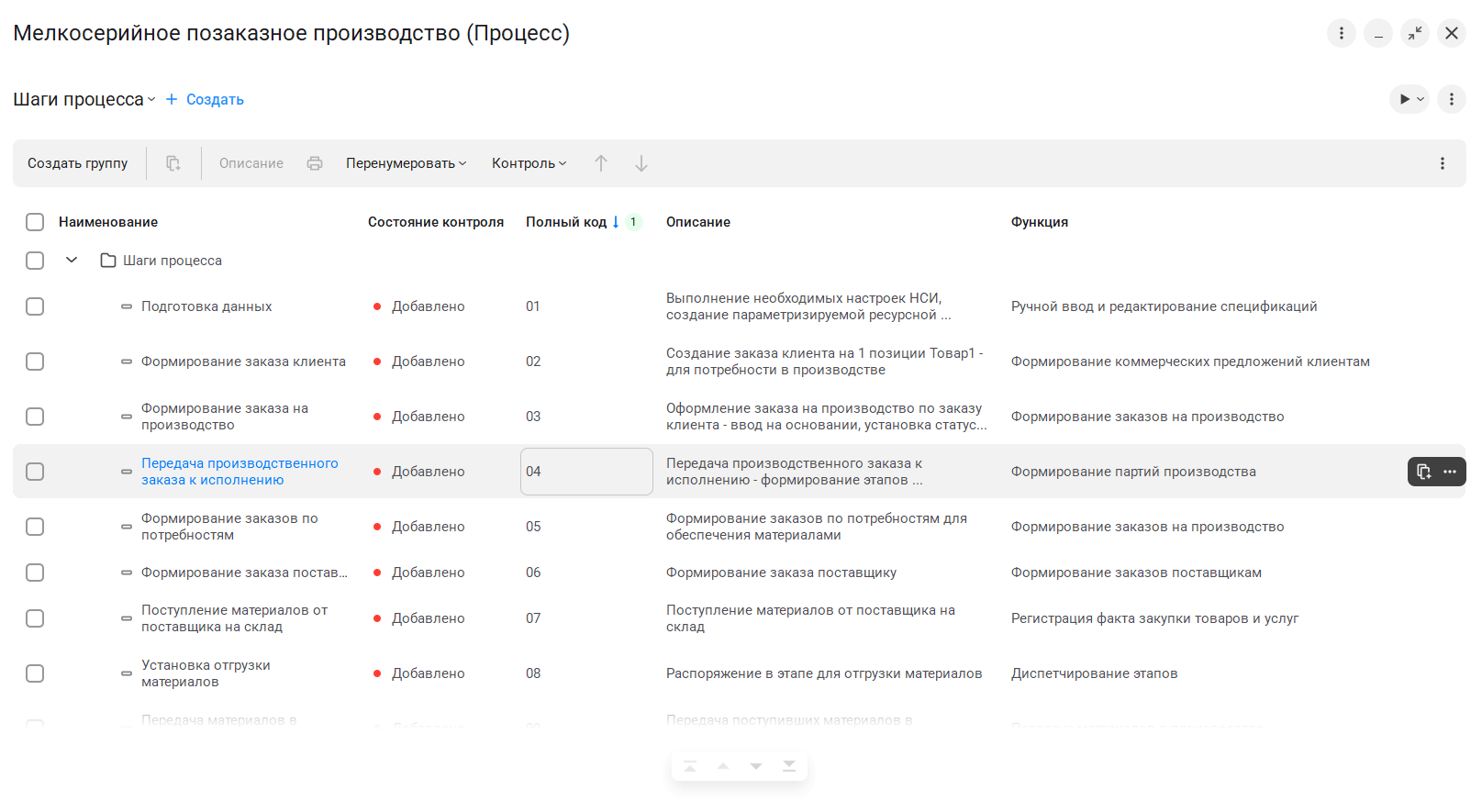This screenshot has height=812, width=1482.
Task: Jump to the first page of the list
Action: tap(690, 766)
